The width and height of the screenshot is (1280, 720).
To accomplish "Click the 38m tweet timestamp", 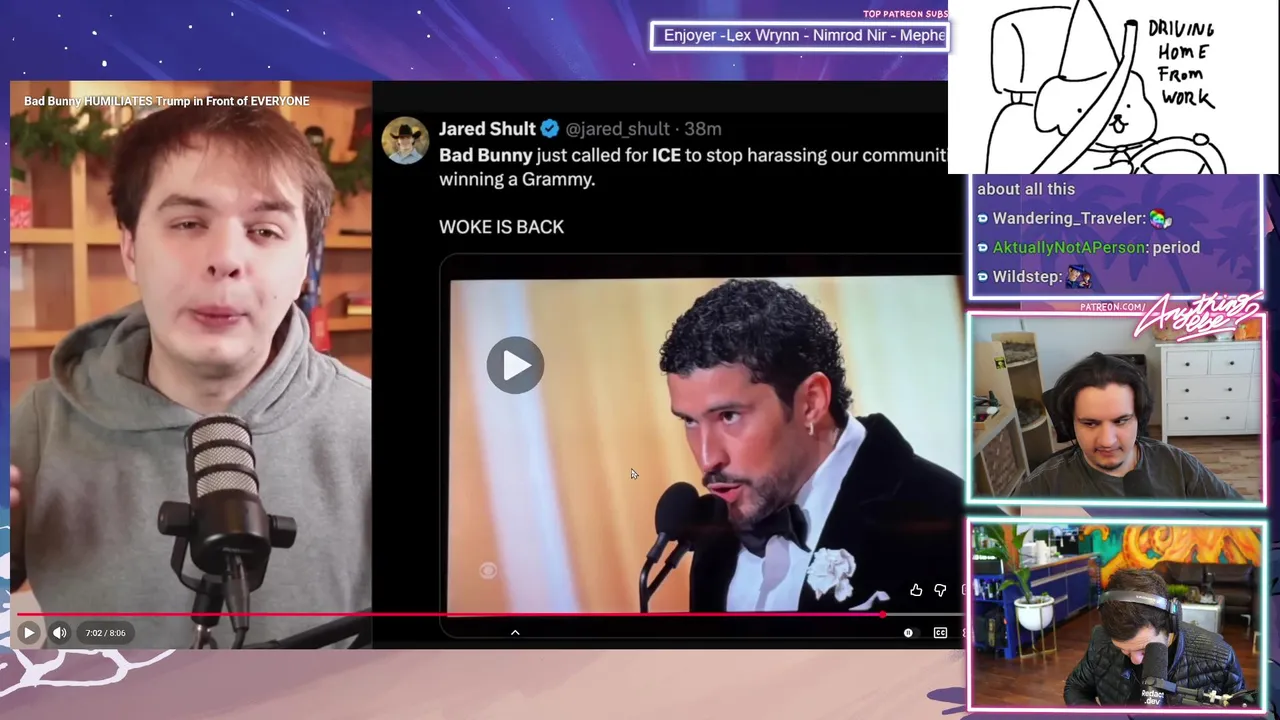I will [x=703, y=129].
